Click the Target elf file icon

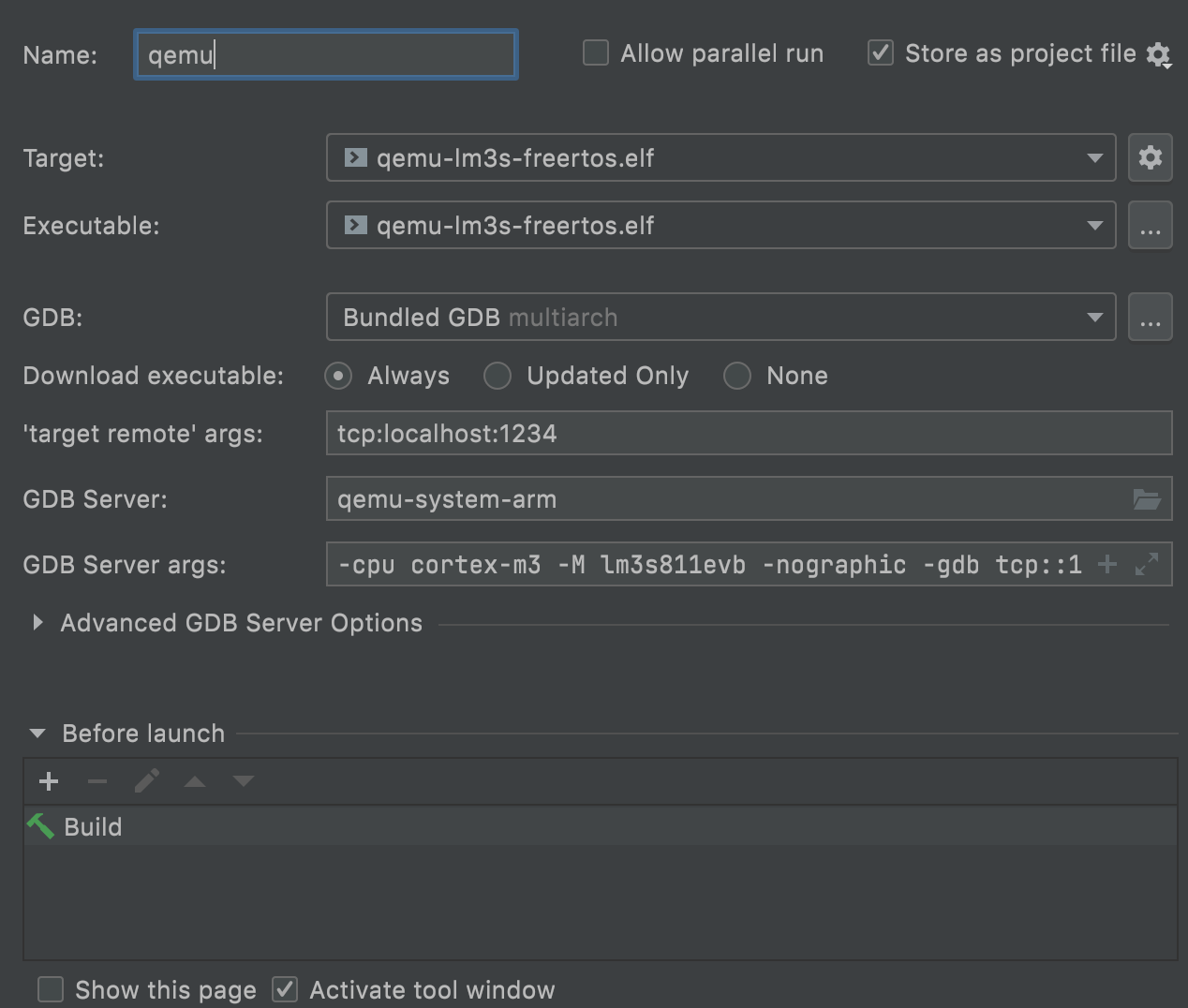coord(355,157)
